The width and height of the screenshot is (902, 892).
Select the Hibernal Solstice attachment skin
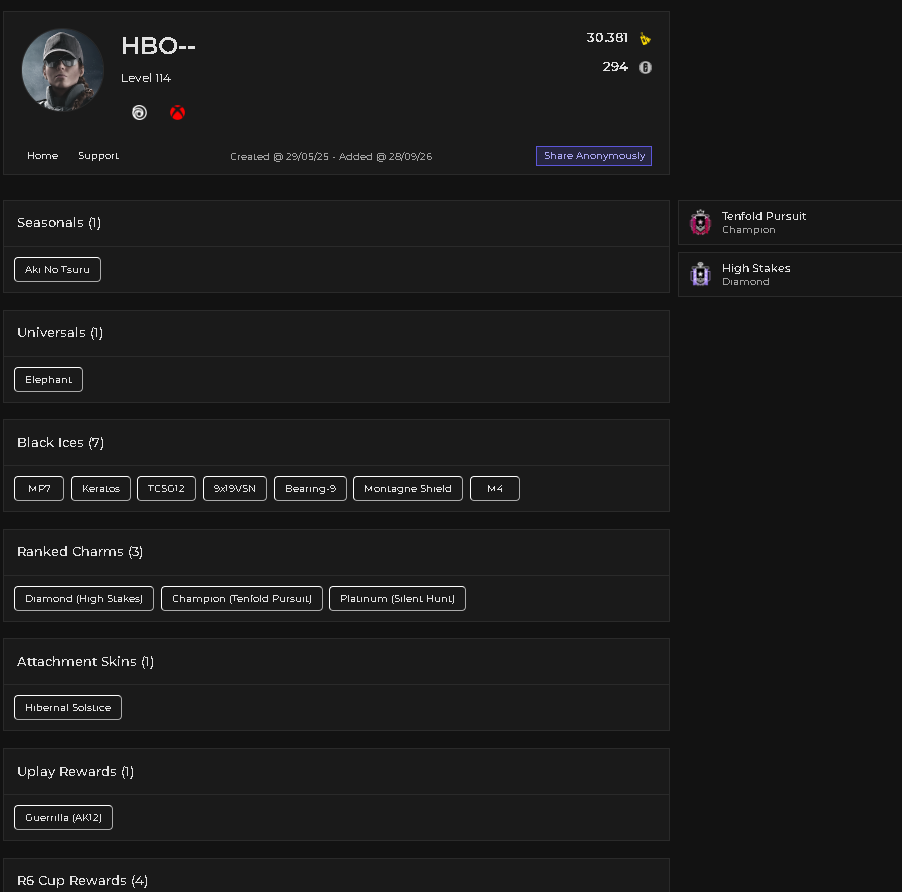[x=68, y=708]
